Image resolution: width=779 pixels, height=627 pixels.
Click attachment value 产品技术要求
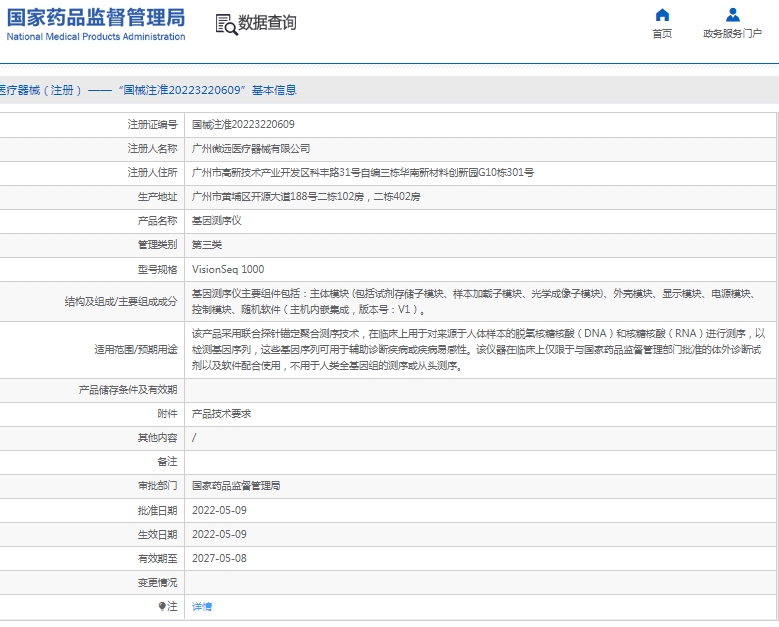tap(222, 413)
